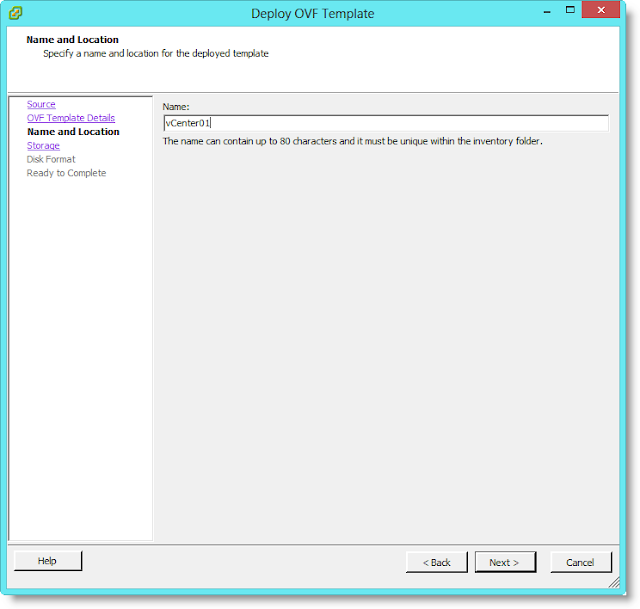Image resolution: width=640 pixels, height=609 pixels.
Task: Click the 'Specify a name and location' subtitle
Action: 156,53
